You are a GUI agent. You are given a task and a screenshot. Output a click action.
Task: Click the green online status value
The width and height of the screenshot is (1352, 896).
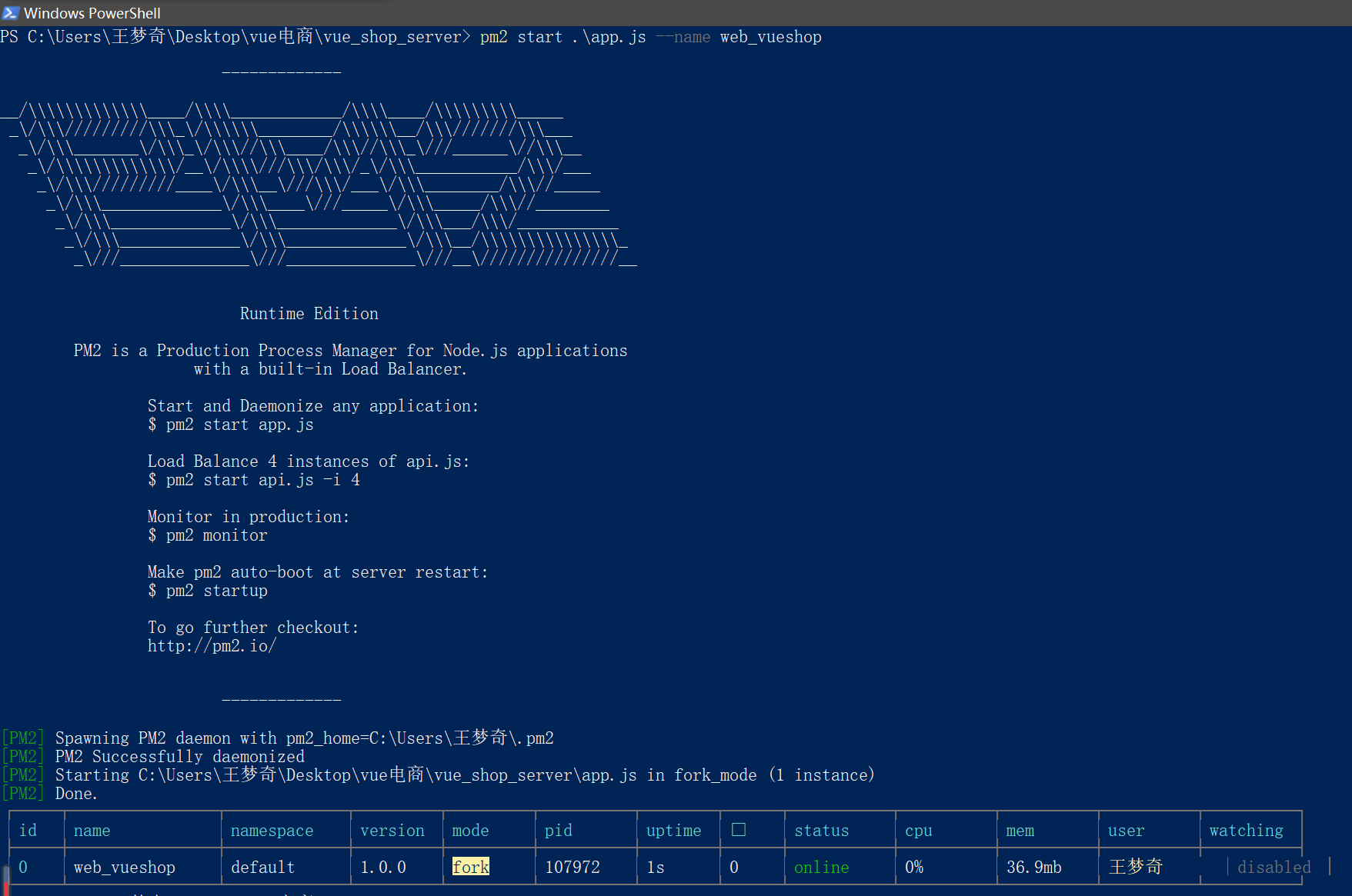point(821,867)
